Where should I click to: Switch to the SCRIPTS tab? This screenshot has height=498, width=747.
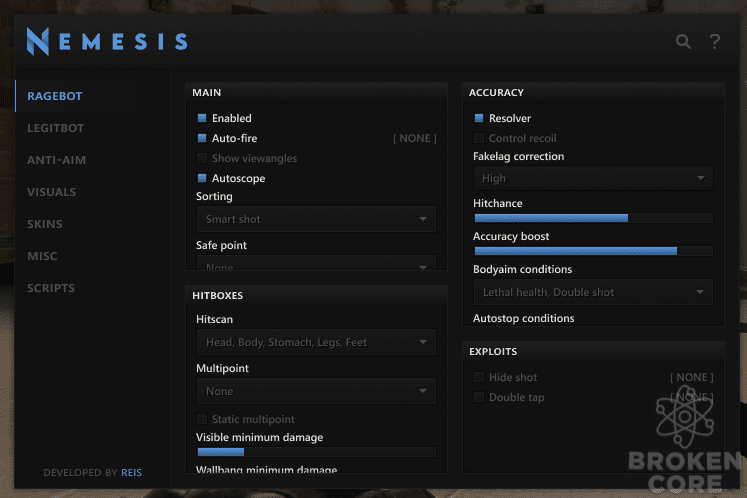(x=51, y=287)
